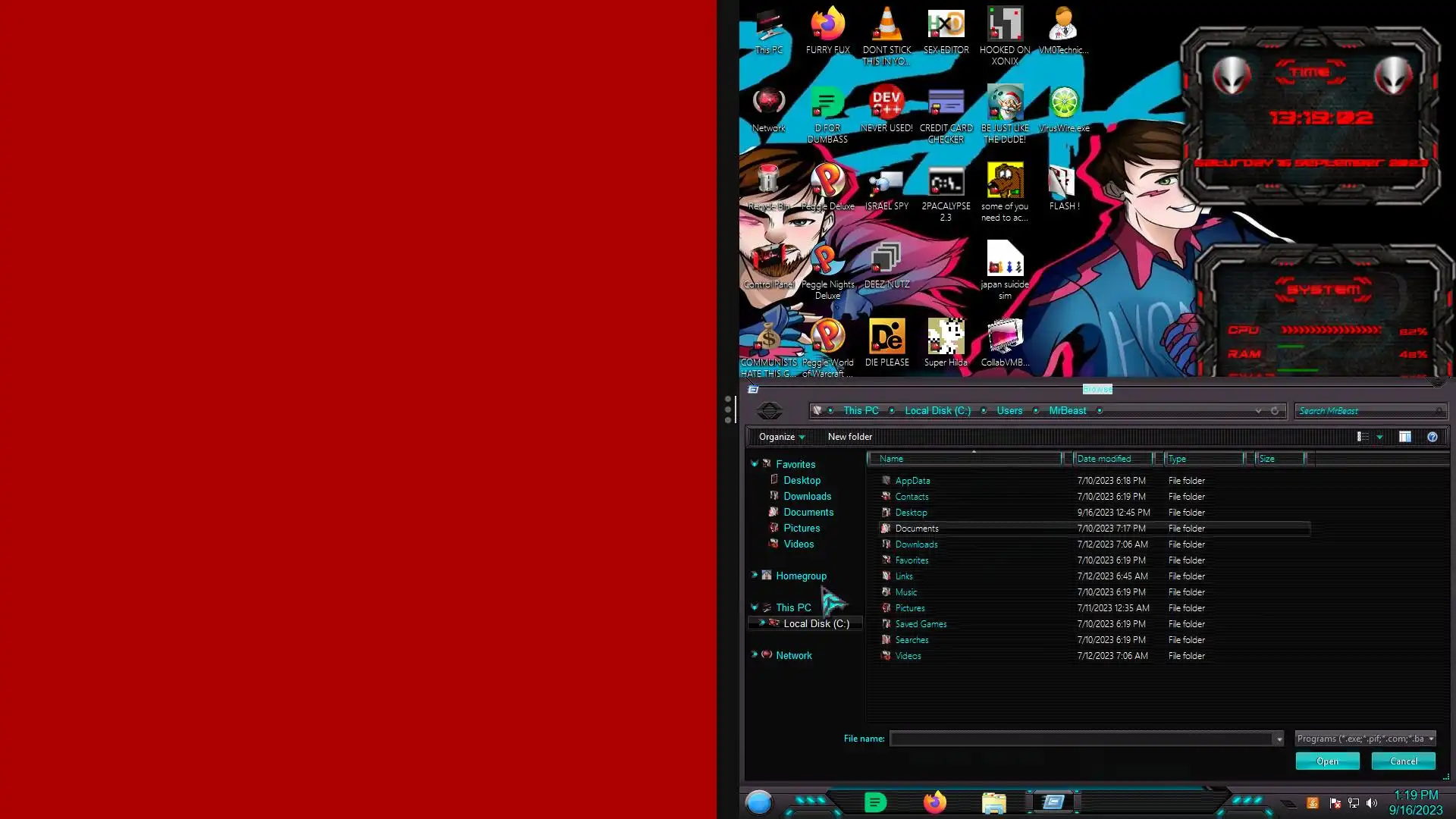Click the Users breadcrumb segment
The height and width of the screenshot is (819, 1456).
1009,410
